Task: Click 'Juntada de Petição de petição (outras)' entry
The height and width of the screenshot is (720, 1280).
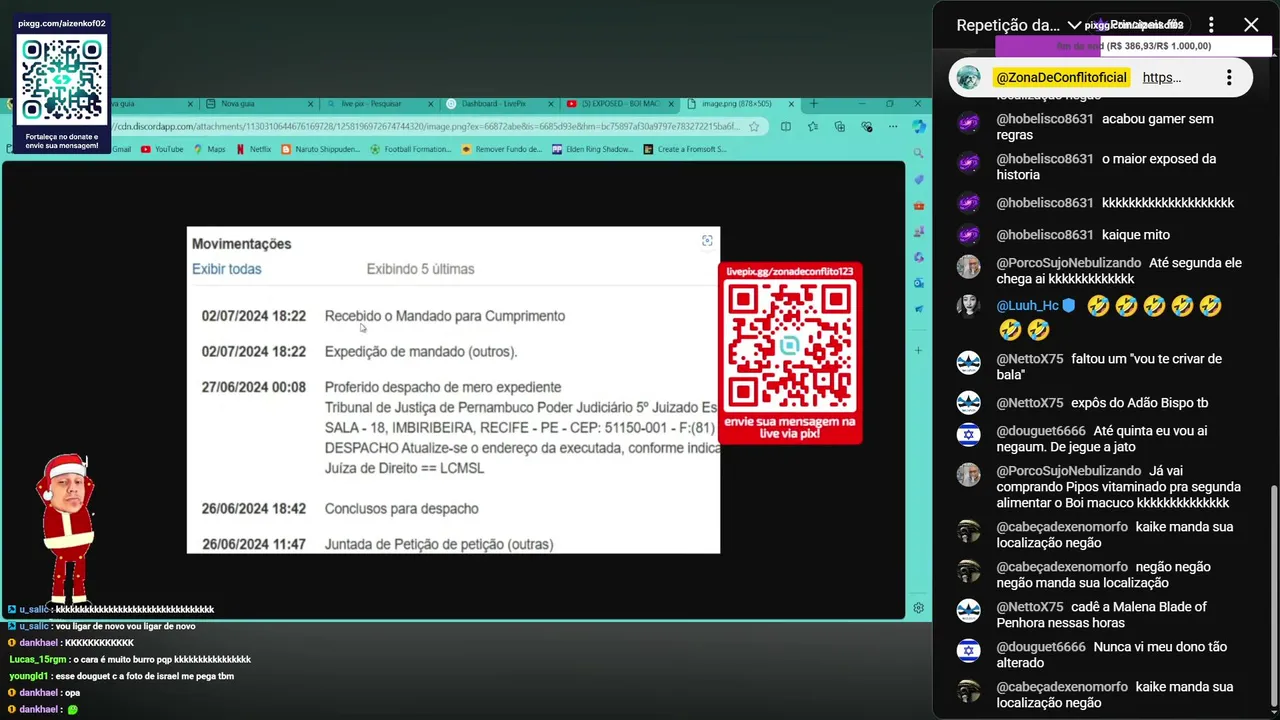Action: tap(439, 545)
